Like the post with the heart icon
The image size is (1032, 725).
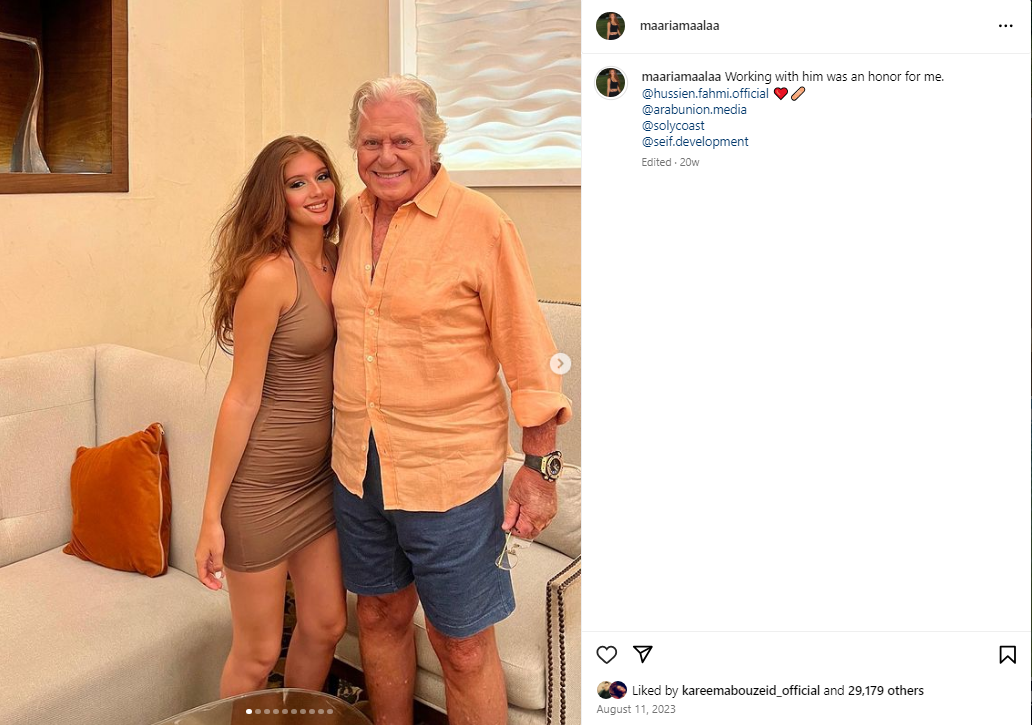[x=606, y=655]
